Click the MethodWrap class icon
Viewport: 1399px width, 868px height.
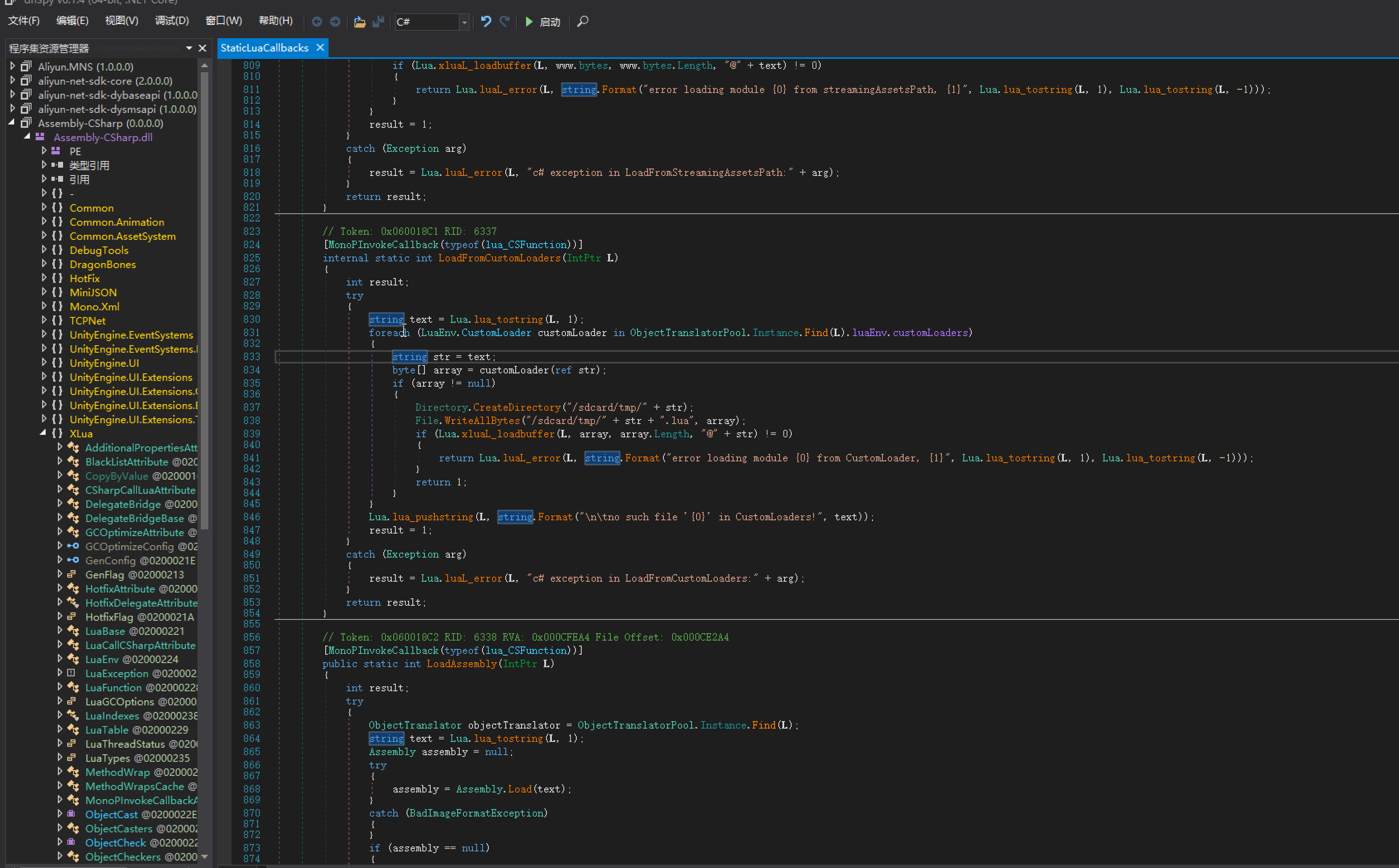(73, 772)
